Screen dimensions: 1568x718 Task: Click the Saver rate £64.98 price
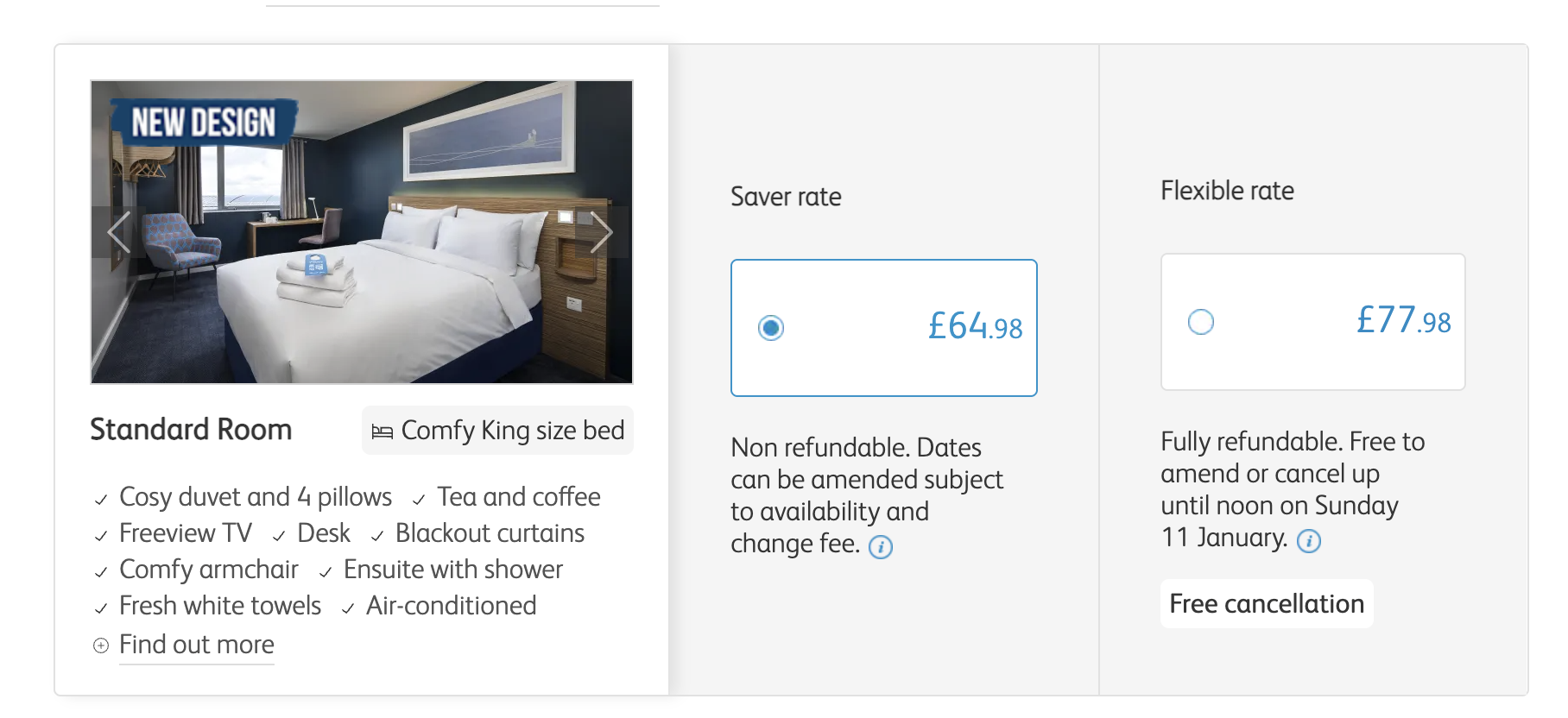(x=975, y=327)
